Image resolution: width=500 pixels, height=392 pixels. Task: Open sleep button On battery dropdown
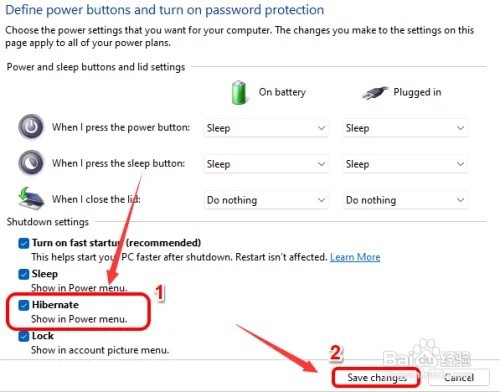coord(266,164)
